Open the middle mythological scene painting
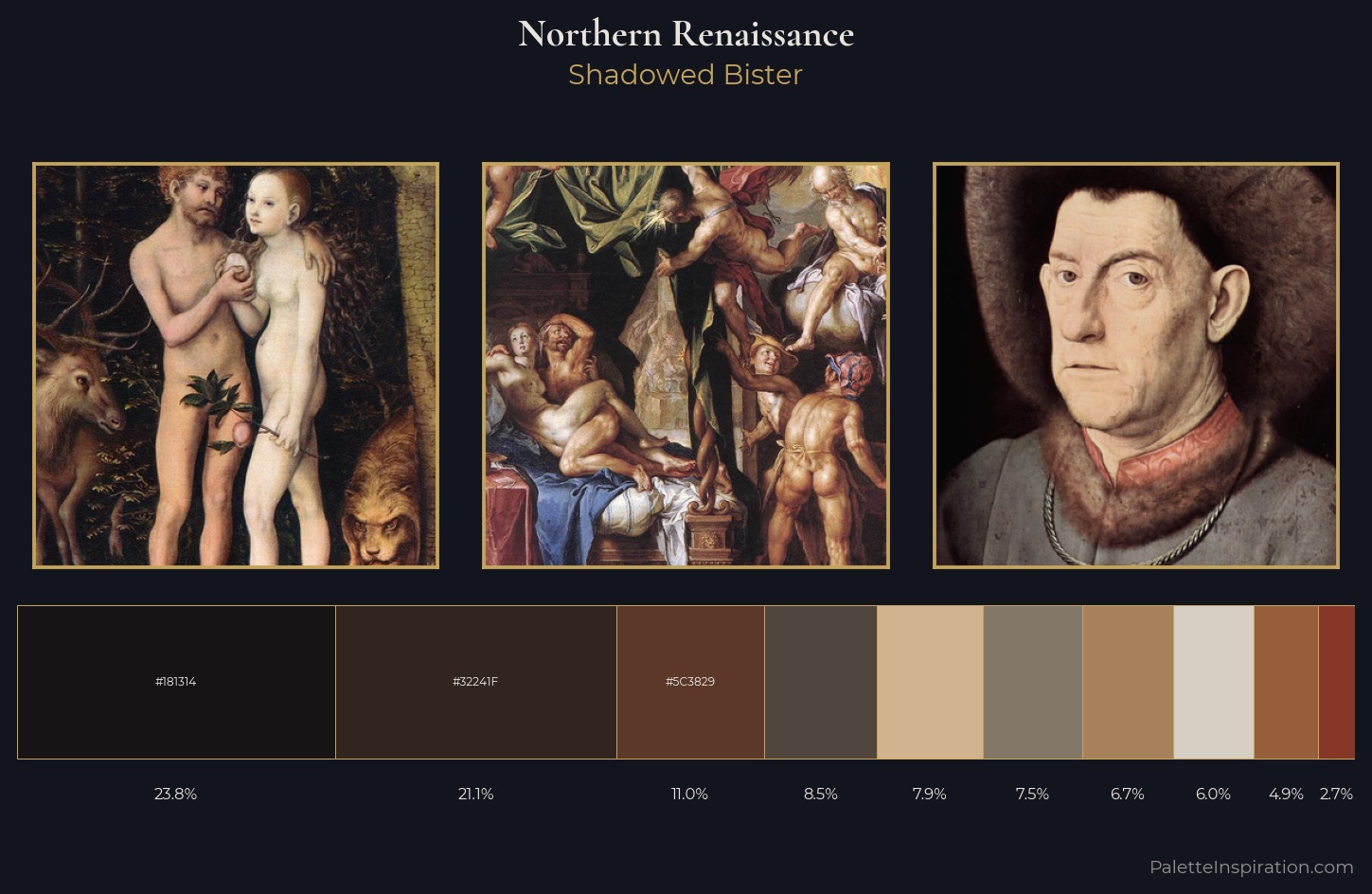Image resolution: width=1372 pixels, height=894 pixels. 686,366
